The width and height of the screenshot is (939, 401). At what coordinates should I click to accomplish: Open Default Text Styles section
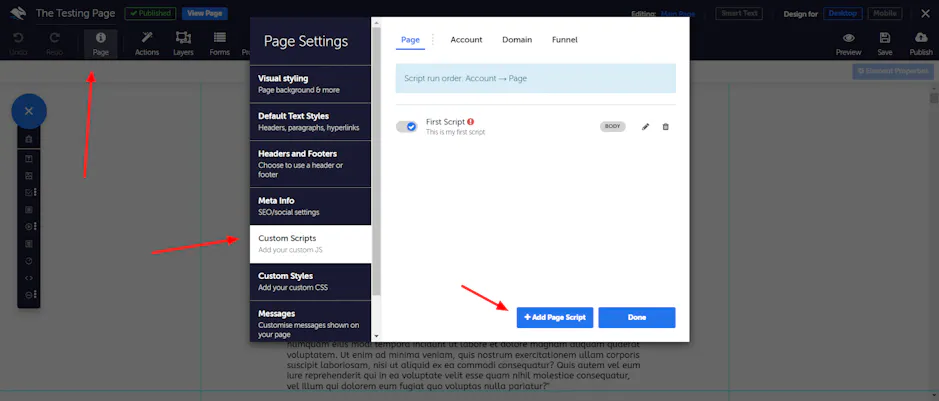(x=310, y=121)
